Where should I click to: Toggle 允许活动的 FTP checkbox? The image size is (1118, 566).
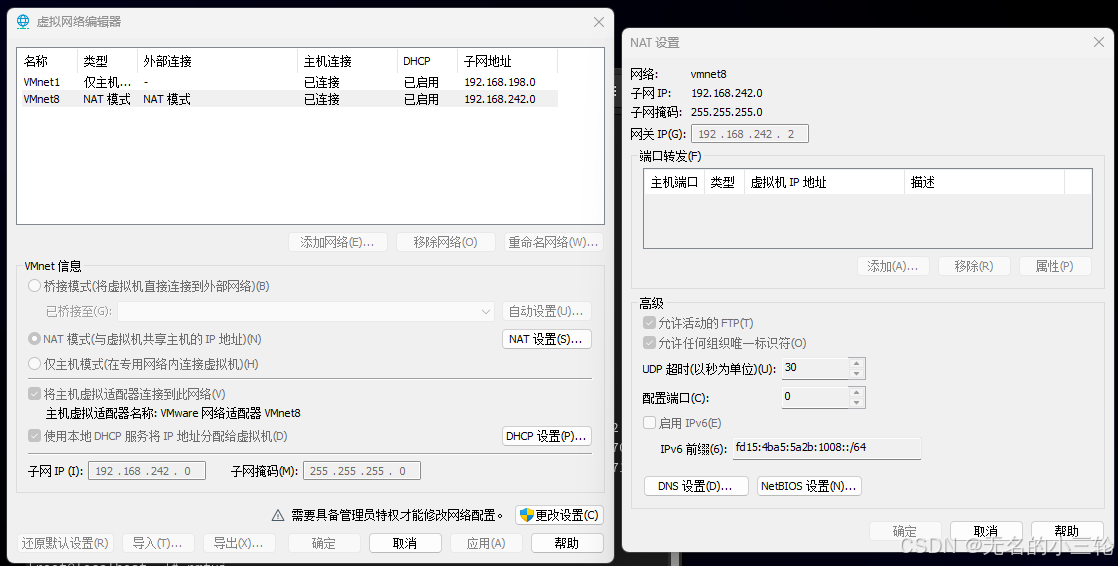[649, 323]
